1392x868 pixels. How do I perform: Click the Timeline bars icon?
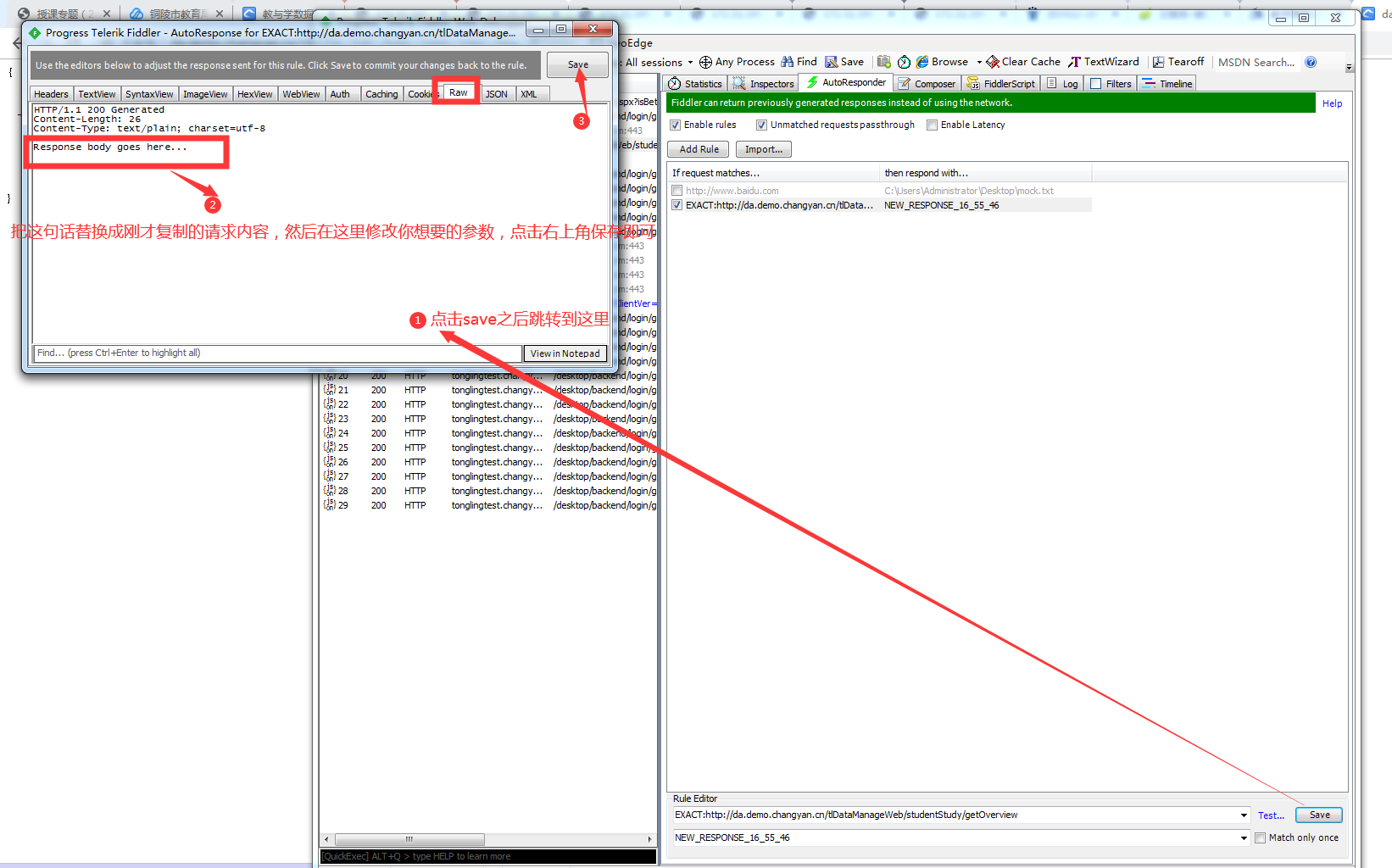[x=1149, y=84]
